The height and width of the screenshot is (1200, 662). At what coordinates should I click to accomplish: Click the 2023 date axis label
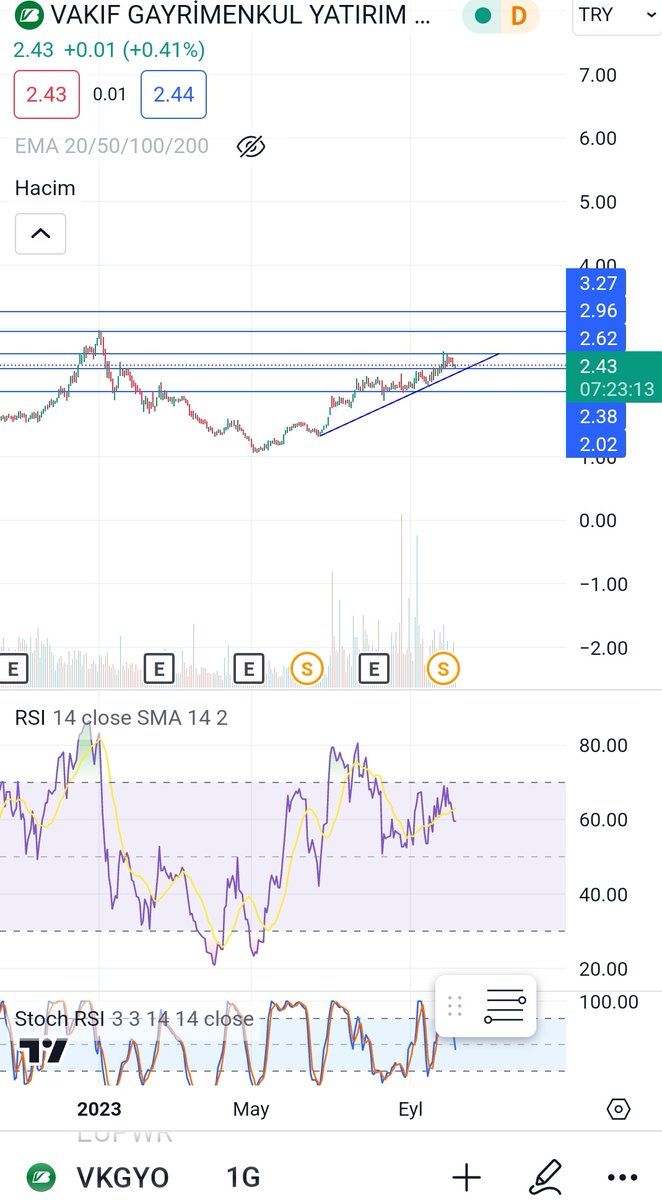click(99, 1110)
